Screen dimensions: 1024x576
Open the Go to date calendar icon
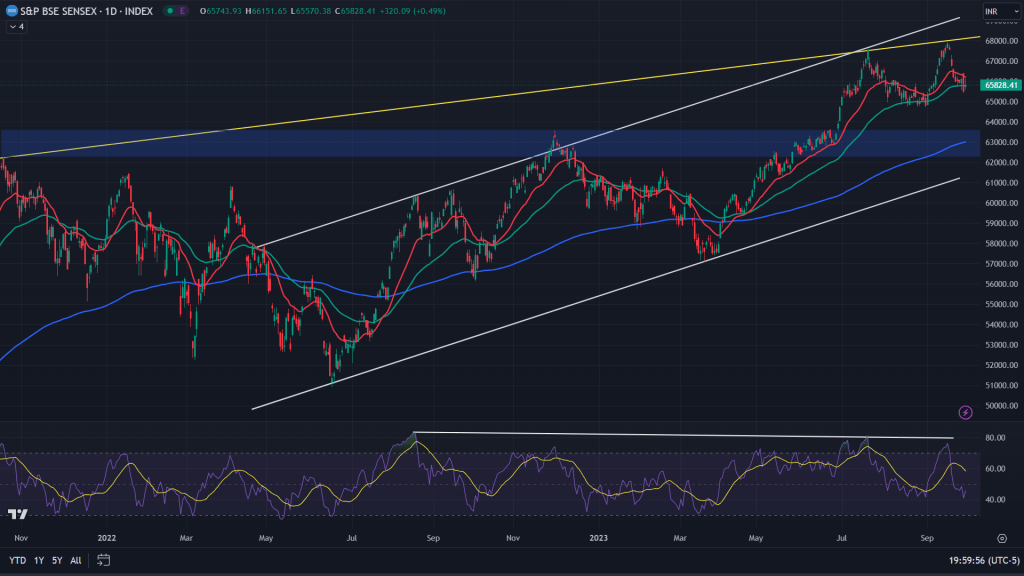[x=103, y=560]
